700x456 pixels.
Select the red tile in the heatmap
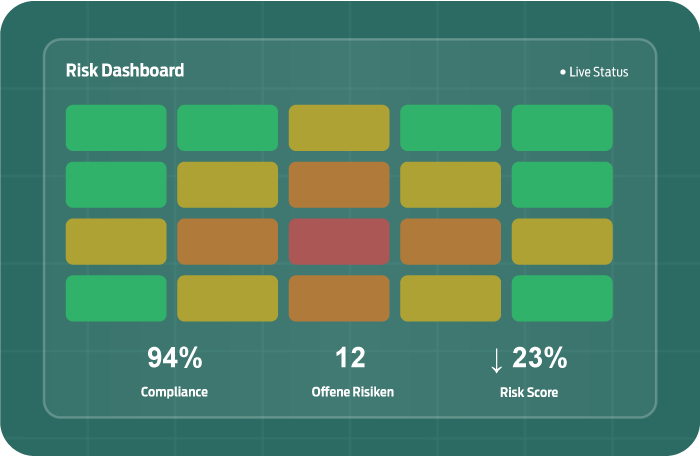point(339,241)
